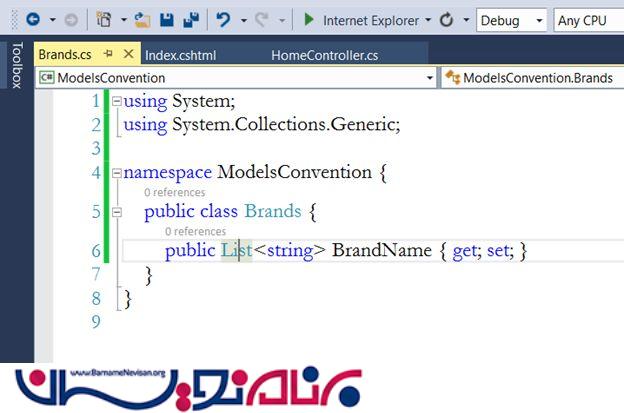Click the browser Refresh icon
The height and width of the screenshot is (413, 624).
pyautogui.click(x=446, y=19)
